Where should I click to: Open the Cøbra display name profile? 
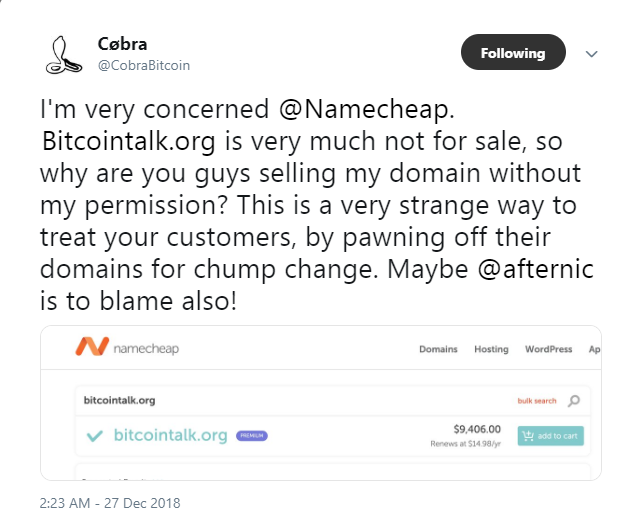[x=122, y=44]
